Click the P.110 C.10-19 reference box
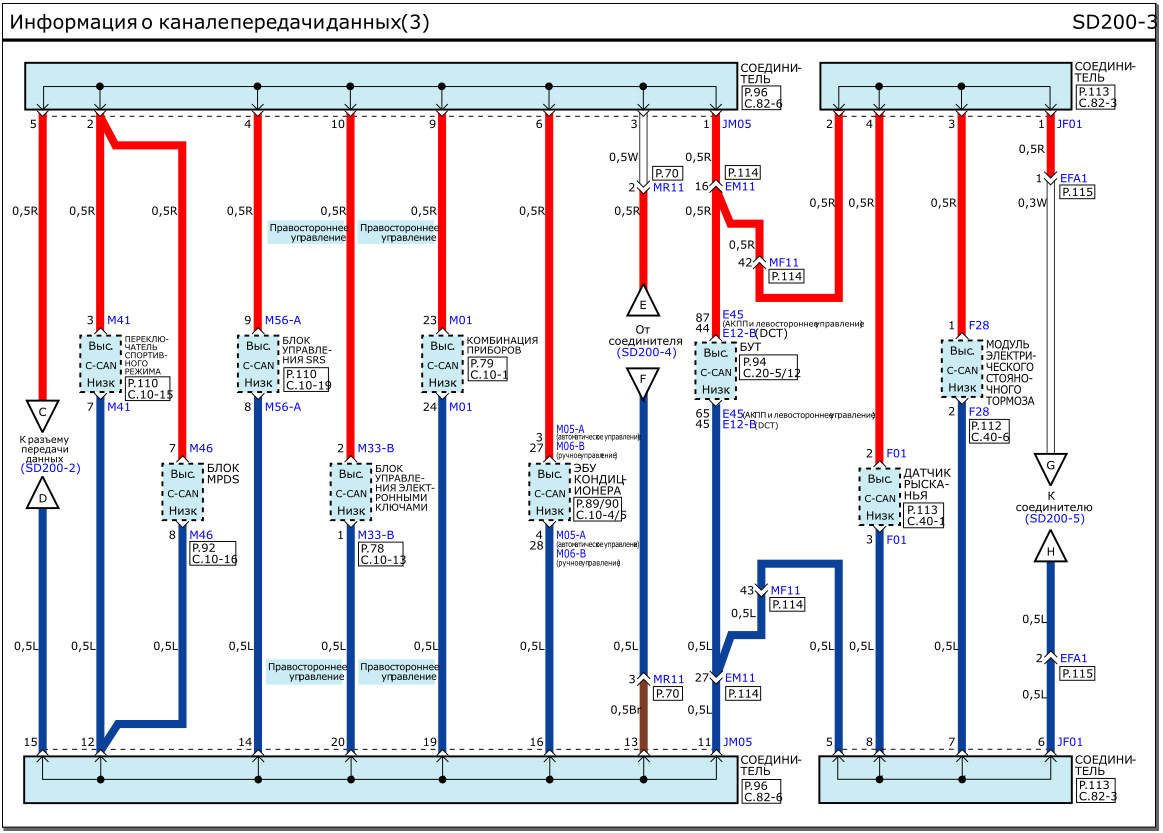 click(x=306, y=380)
